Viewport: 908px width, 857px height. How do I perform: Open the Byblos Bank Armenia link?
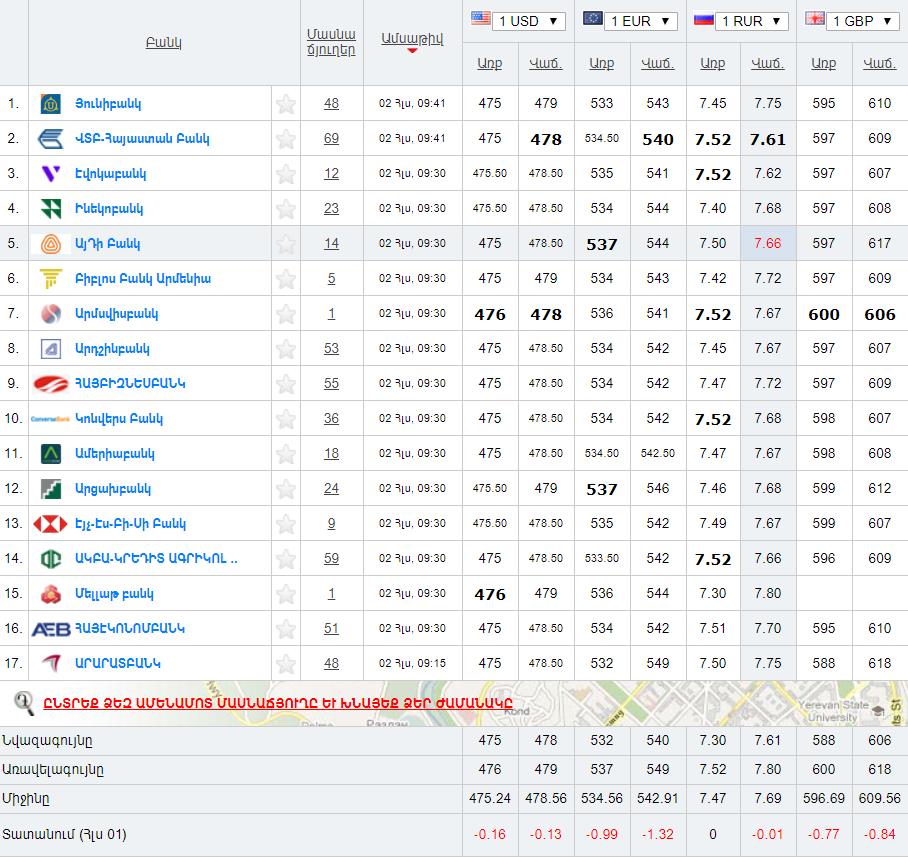point(143,279)
